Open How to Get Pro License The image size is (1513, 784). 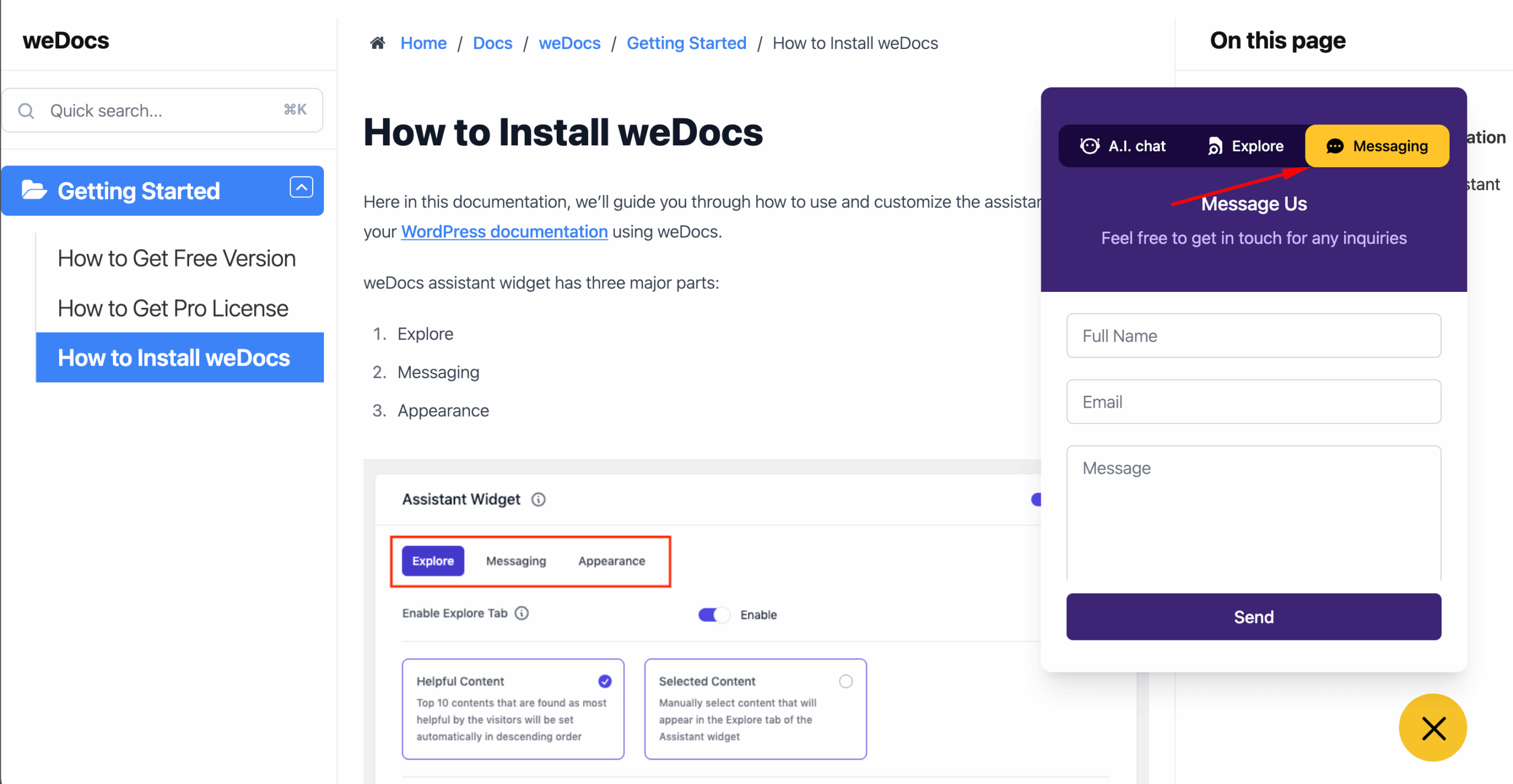[173, 308]
